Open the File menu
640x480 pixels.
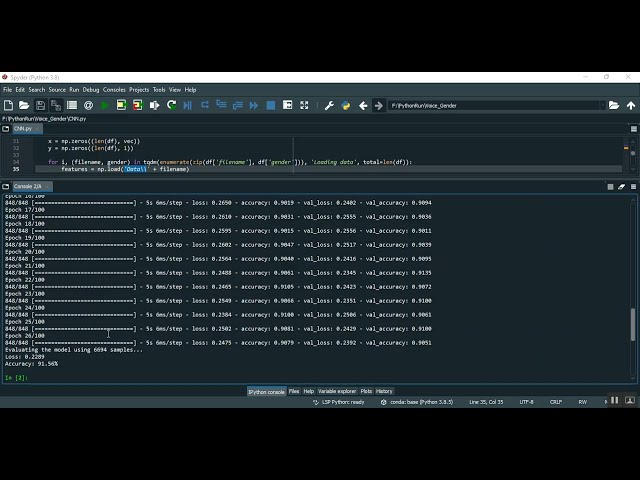tap(7, 89)
